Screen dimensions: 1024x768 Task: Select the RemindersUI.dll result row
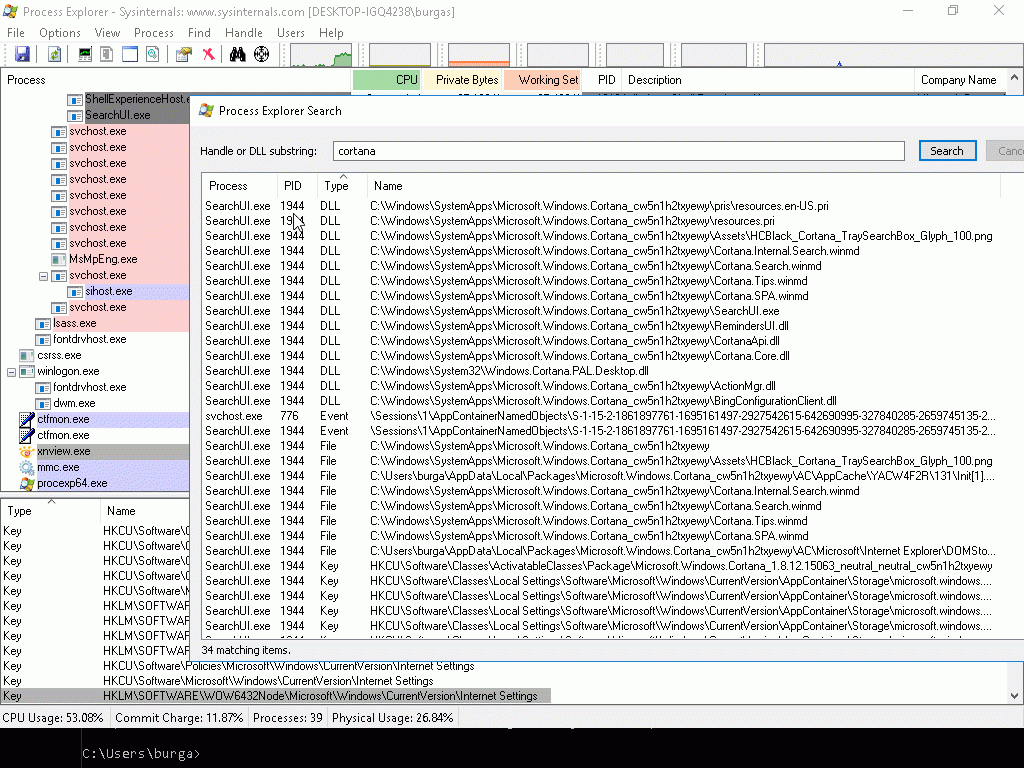[x=601, y=326]
